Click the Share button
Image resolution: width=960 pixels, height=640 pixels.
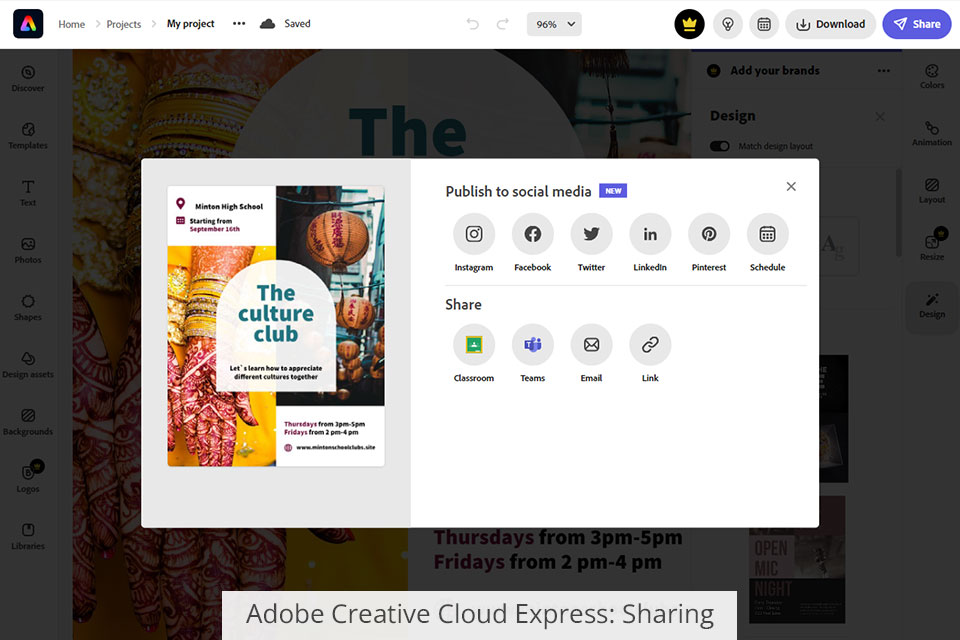917,24
